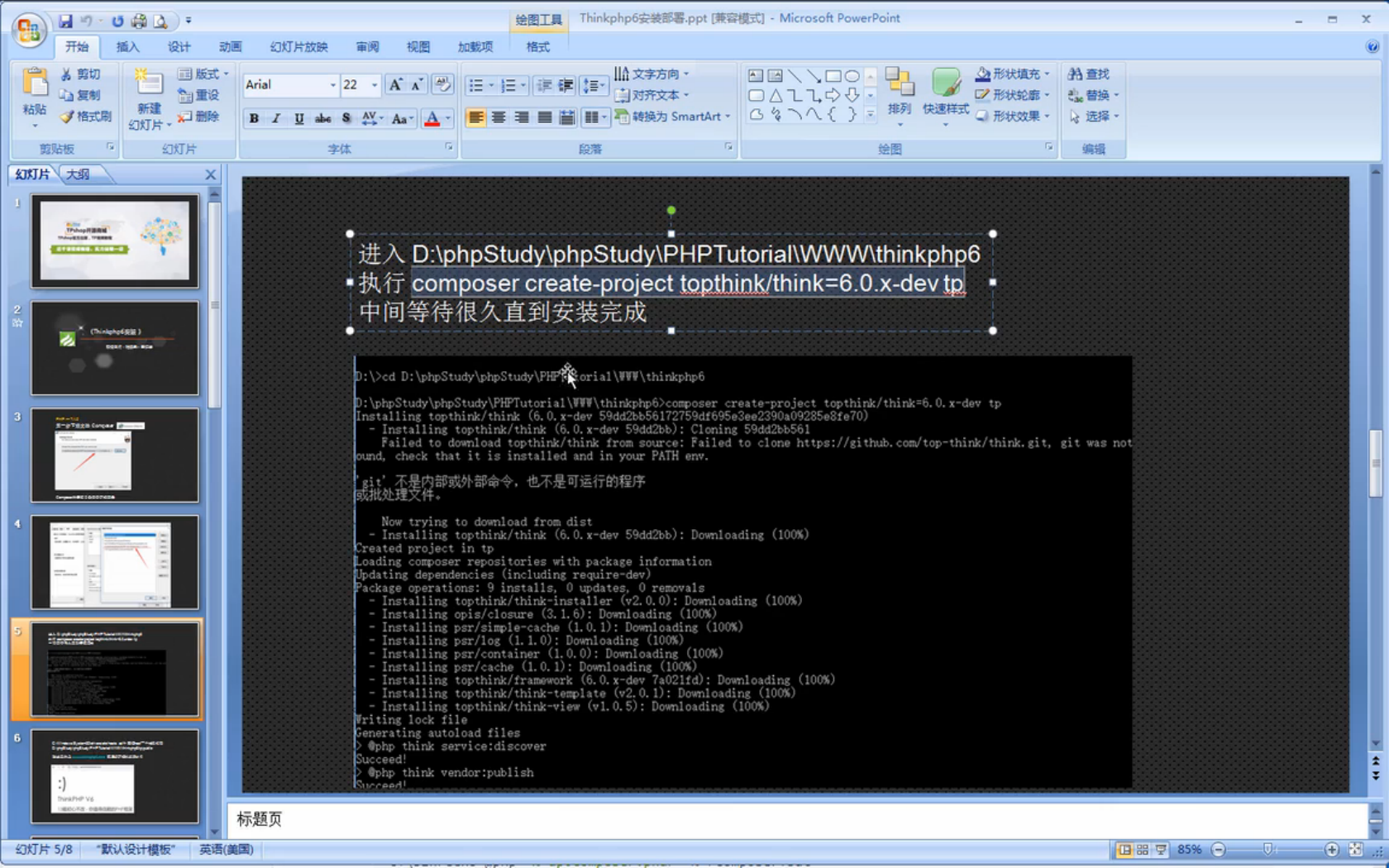The image size is (1389, 868).
Task: Open the font size 22 dropdown
Action: pos(375,85)
